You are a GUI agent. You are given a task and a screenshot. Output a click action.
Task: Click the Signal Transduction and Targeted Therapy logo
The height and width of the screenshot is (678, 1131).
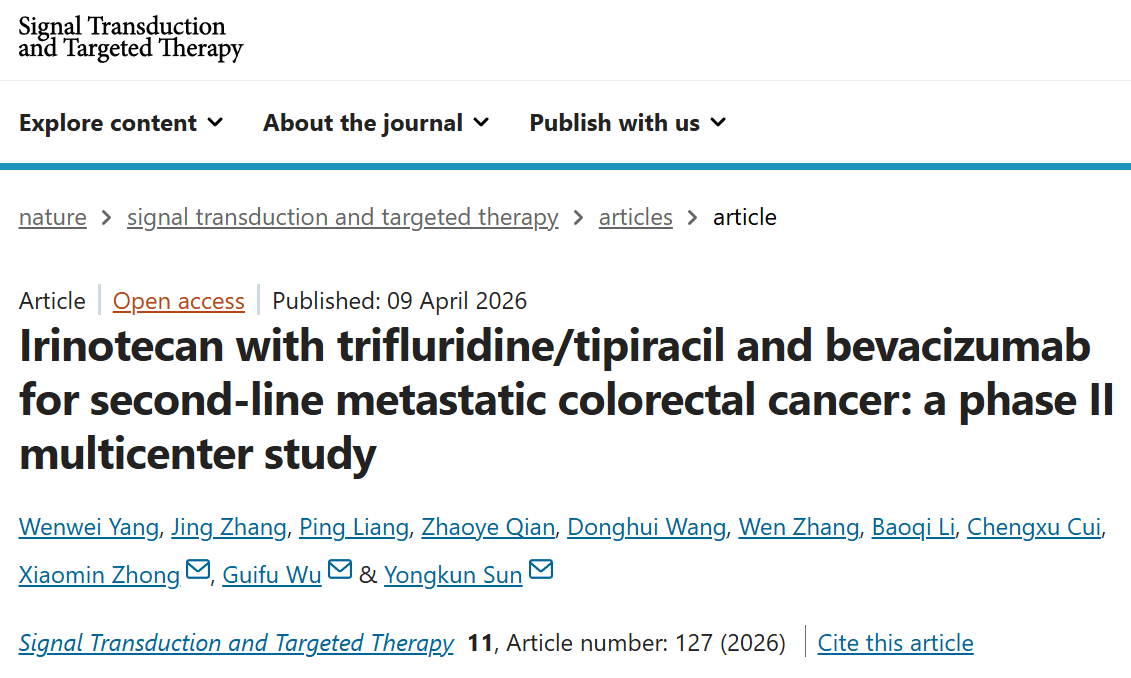point(131,37)
